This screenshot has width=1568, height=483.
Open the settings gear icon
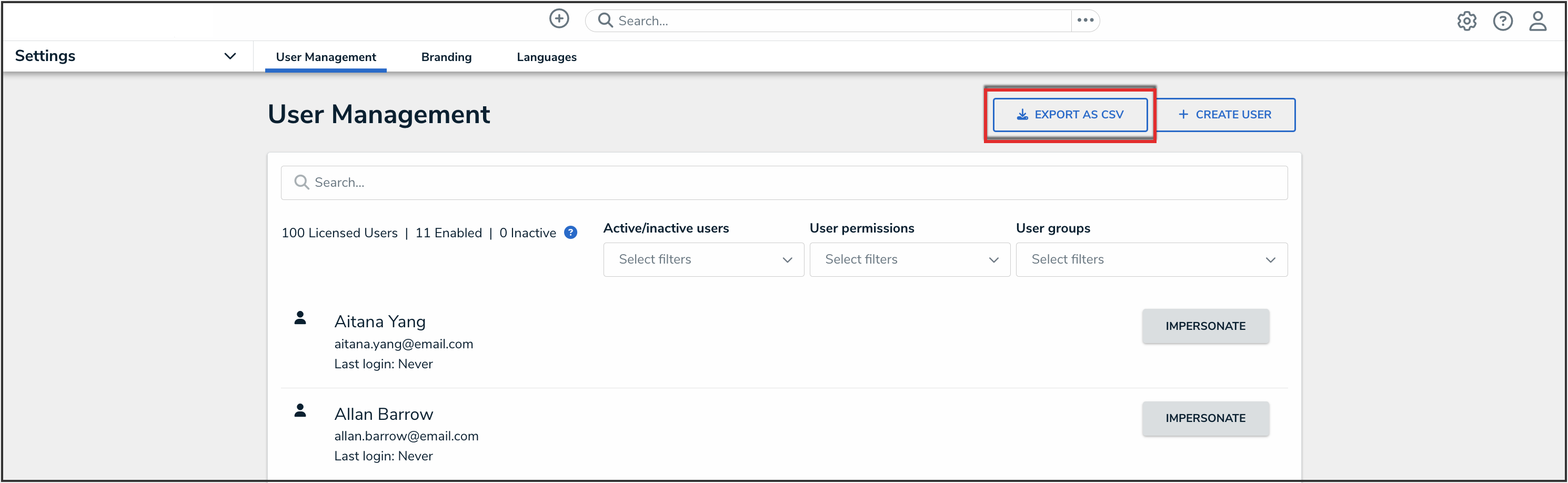[x=1466, y=21]
